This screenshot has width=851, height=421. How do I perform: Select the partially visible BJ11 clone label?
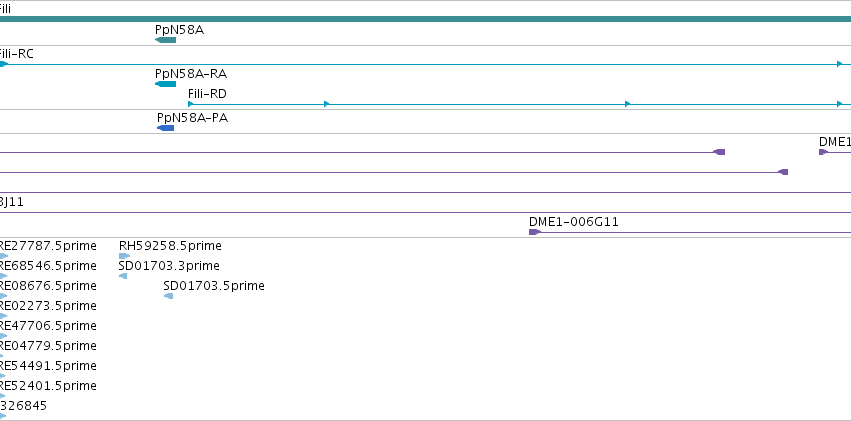point(12,202)
